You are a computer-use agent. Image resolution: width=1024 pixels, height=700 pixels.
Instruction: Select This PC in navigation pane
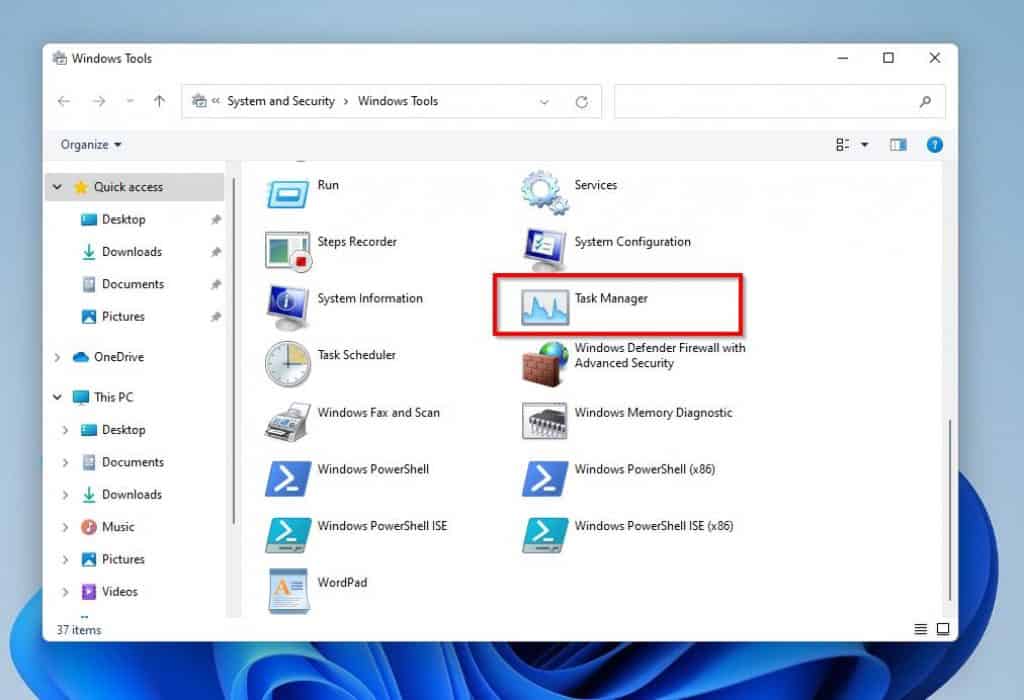click(103, 397)
